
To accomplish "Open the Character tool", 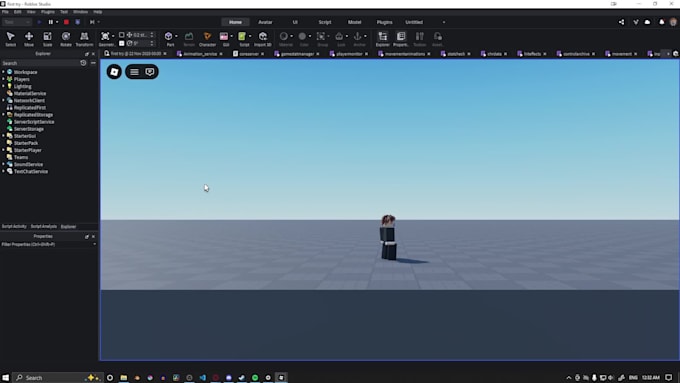I will click(207, 39).
